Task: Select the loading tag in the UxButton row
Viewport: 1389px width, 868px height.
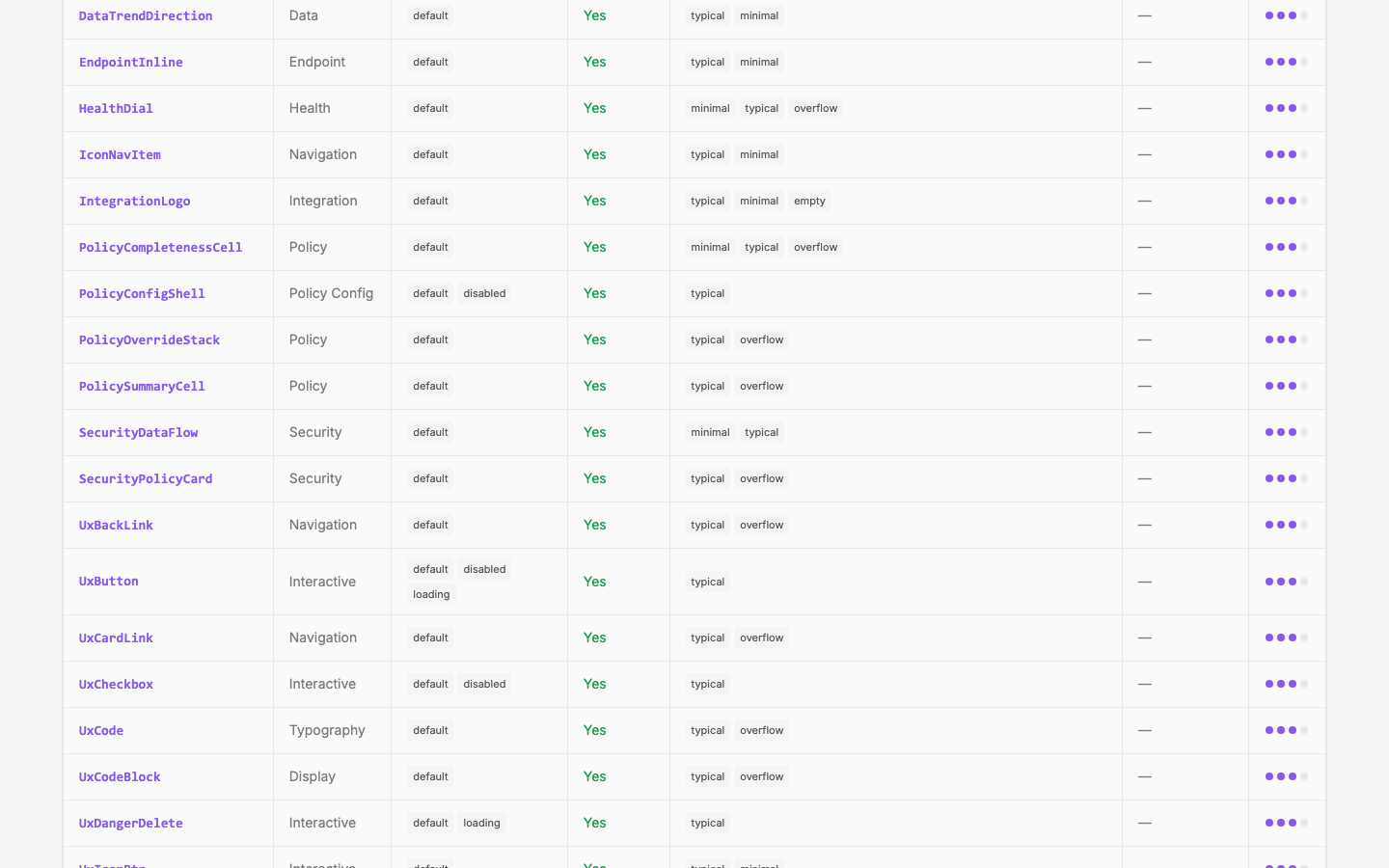Action: pyautogui.click(x=431, y=594)
